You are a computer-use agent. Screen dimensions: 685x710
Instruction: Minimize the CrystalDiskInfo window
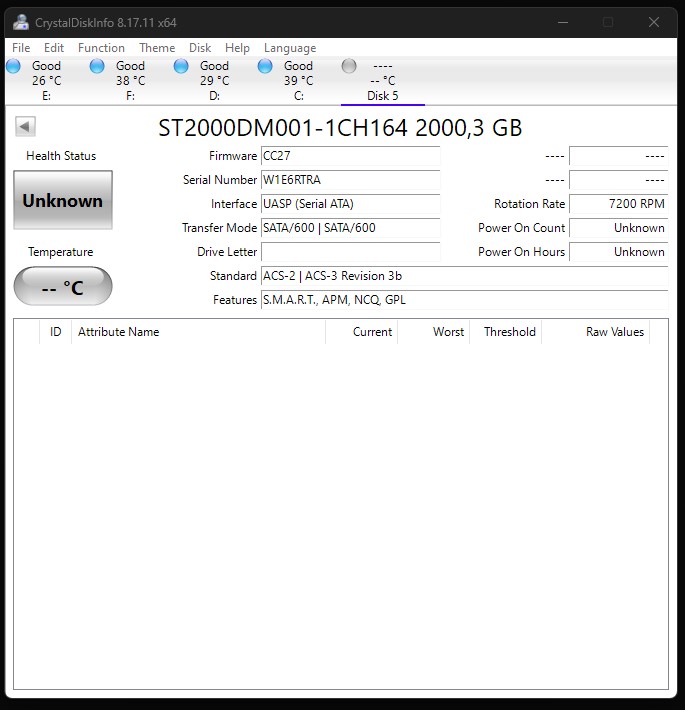[563, 22]
